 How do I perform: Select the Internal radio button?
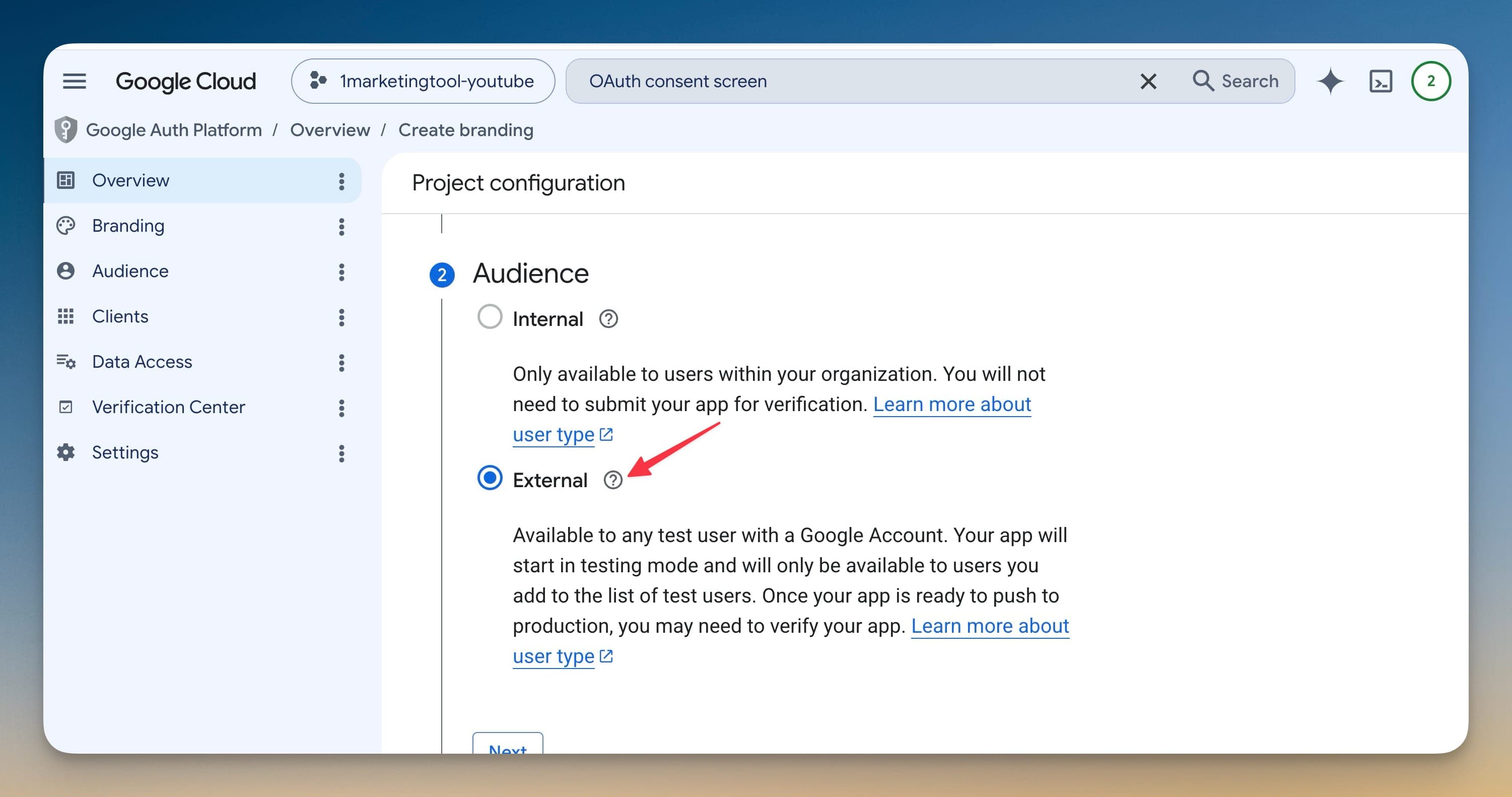(490, 317)
